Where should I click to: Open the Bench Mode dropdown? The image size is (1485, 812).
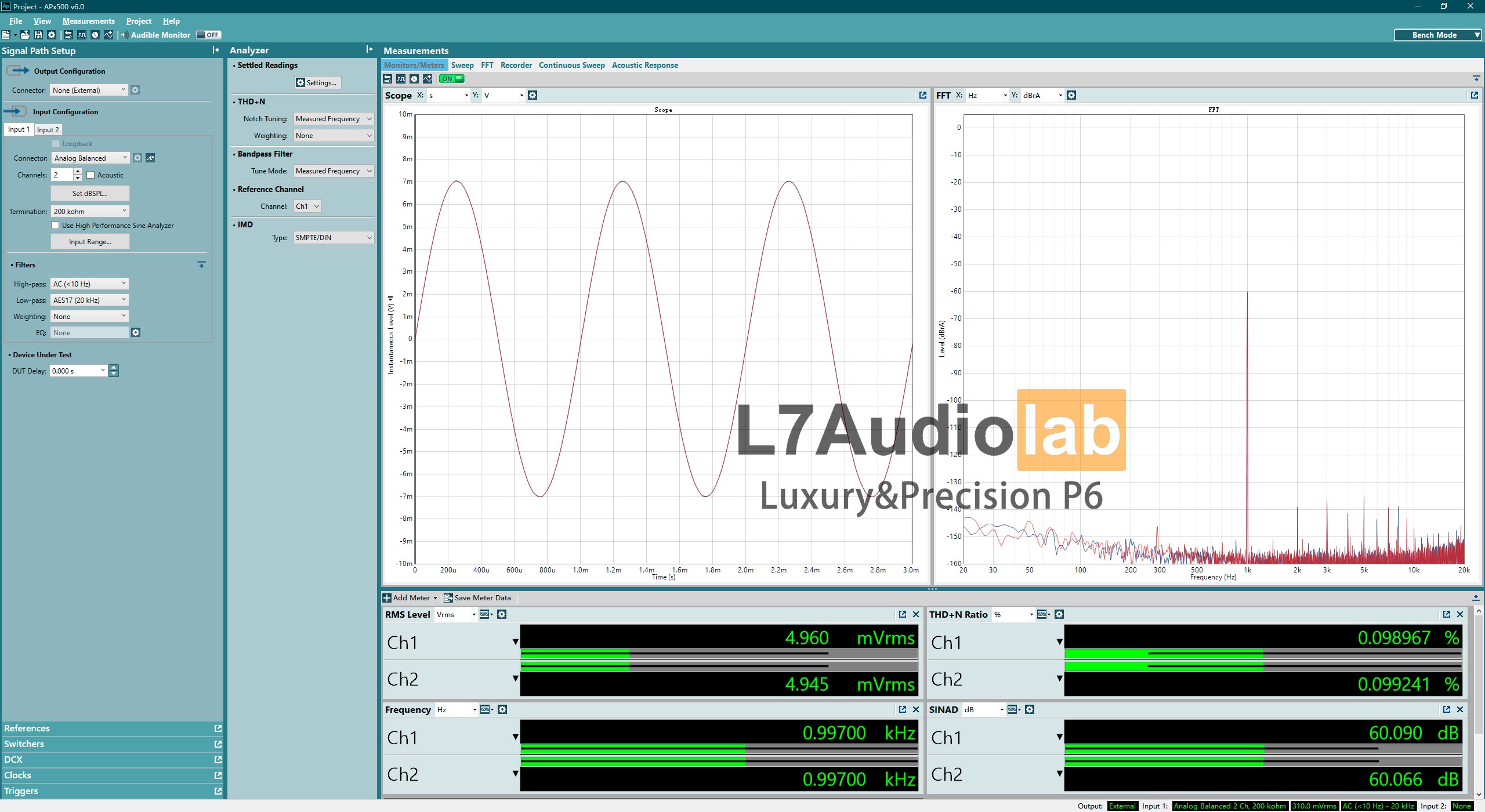click(1438, 35)
